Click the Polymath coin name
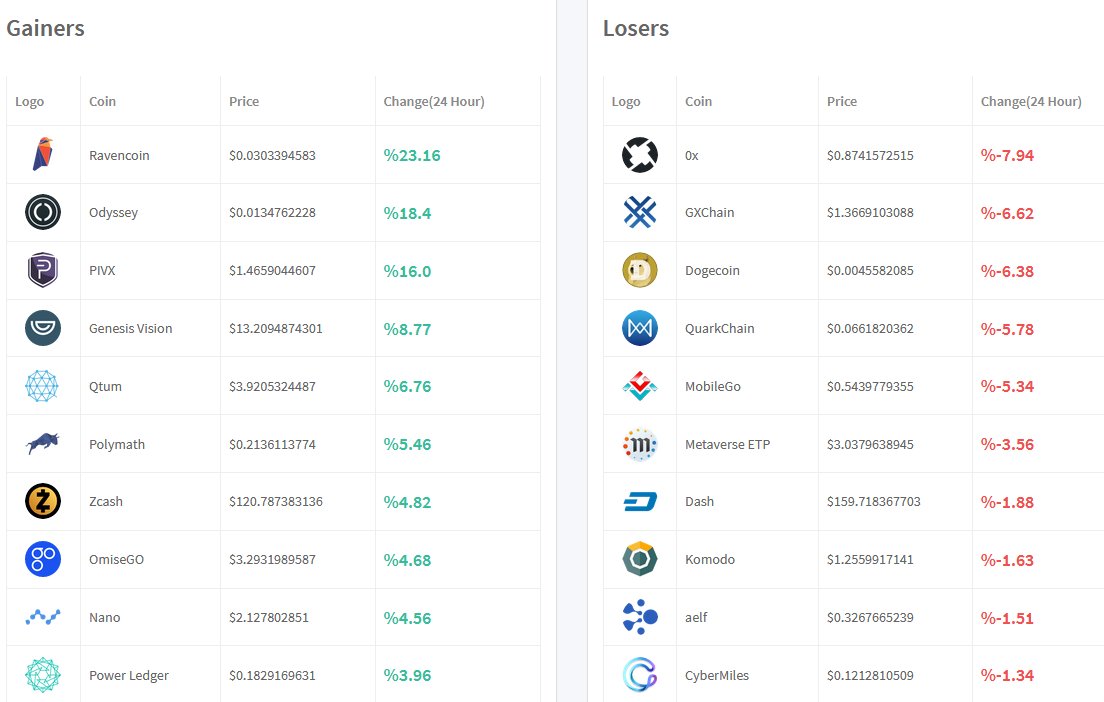The width and height of the screenshot is (1104, 702). coord(117,444)
